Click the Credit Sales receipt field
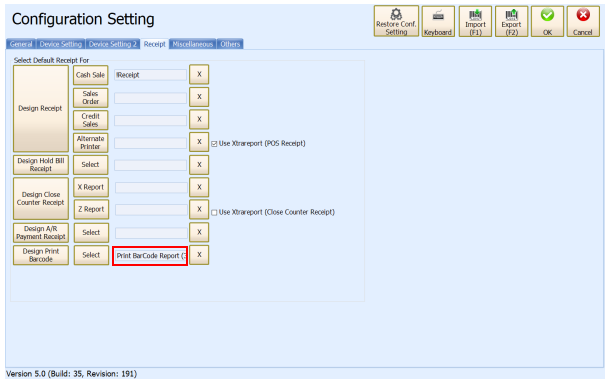The image size is (608, 386). click(150, 120)
